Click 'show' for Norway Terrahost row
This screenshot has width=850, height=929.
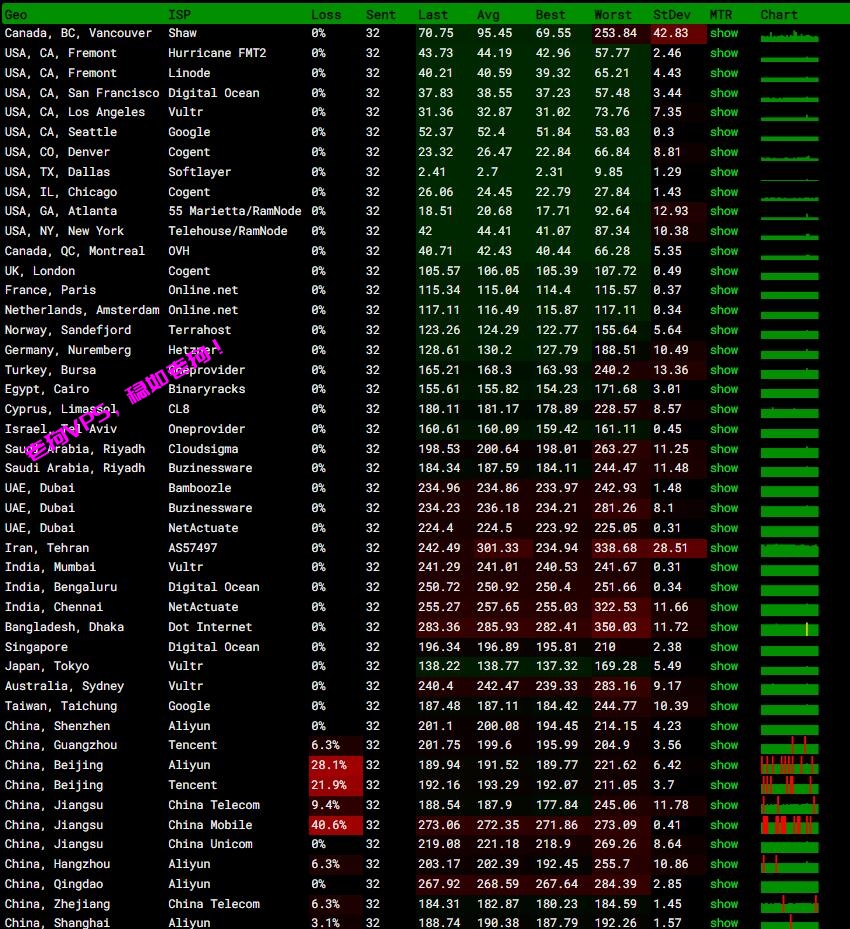point(724,330)
